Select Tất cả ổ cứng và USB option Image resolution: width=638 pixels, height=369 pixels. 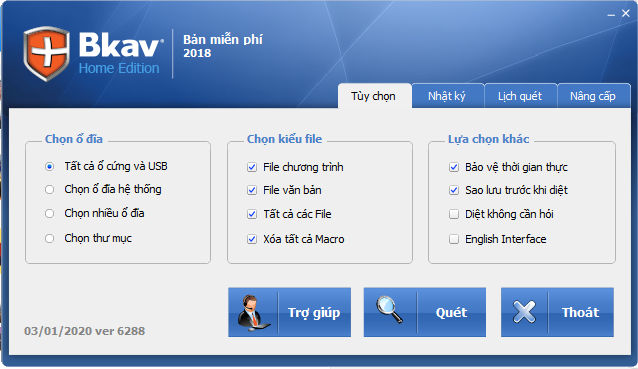[49, 166]
